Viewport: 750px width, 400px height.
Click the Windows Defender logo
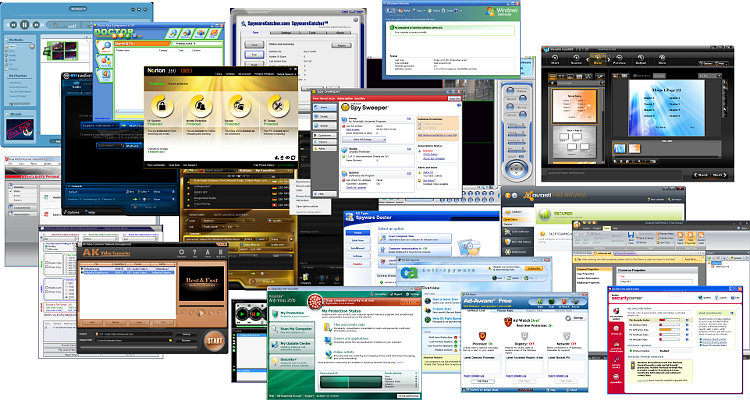pyautogui.click(x=502, y=11)
